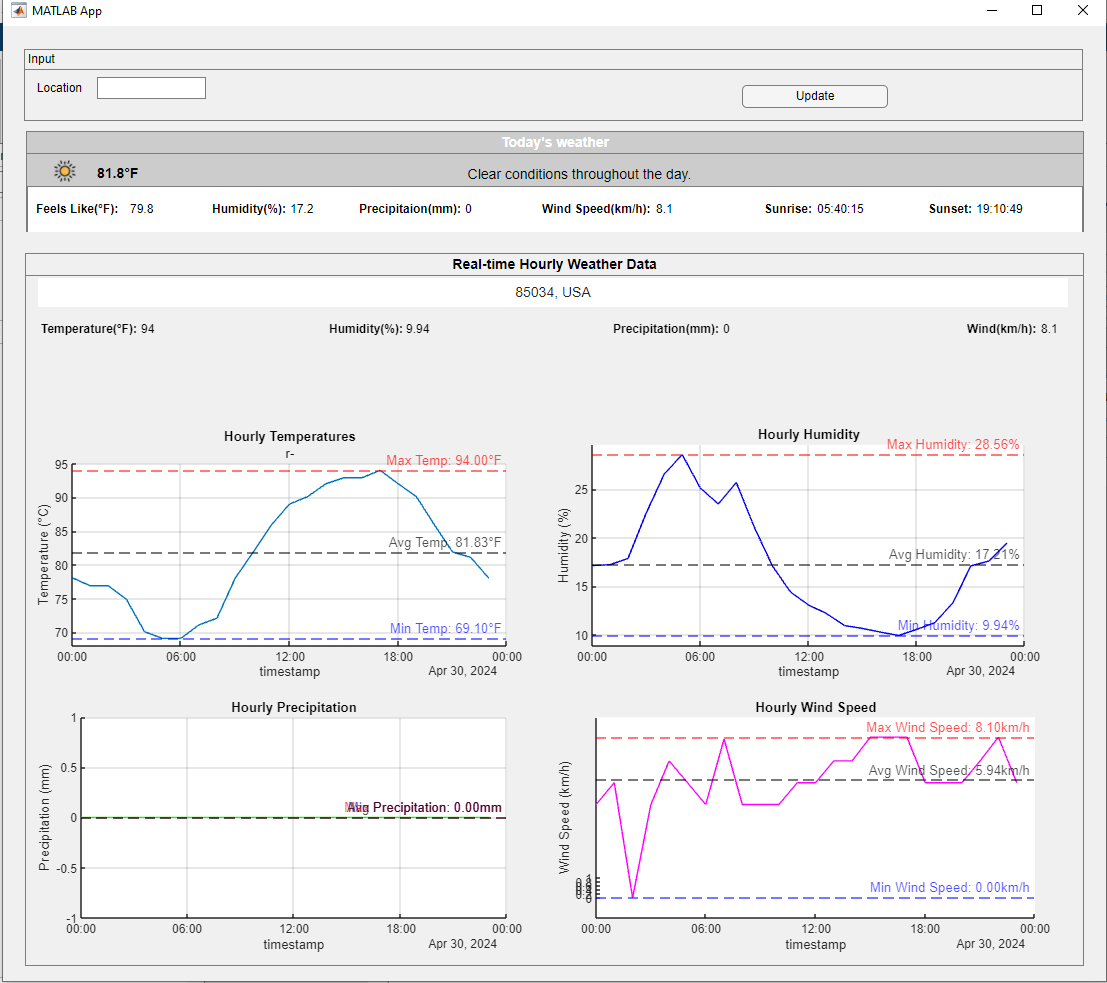Click the Avg Temp: 81.83°F label
1107x983 pixels.
pos(445,542)
